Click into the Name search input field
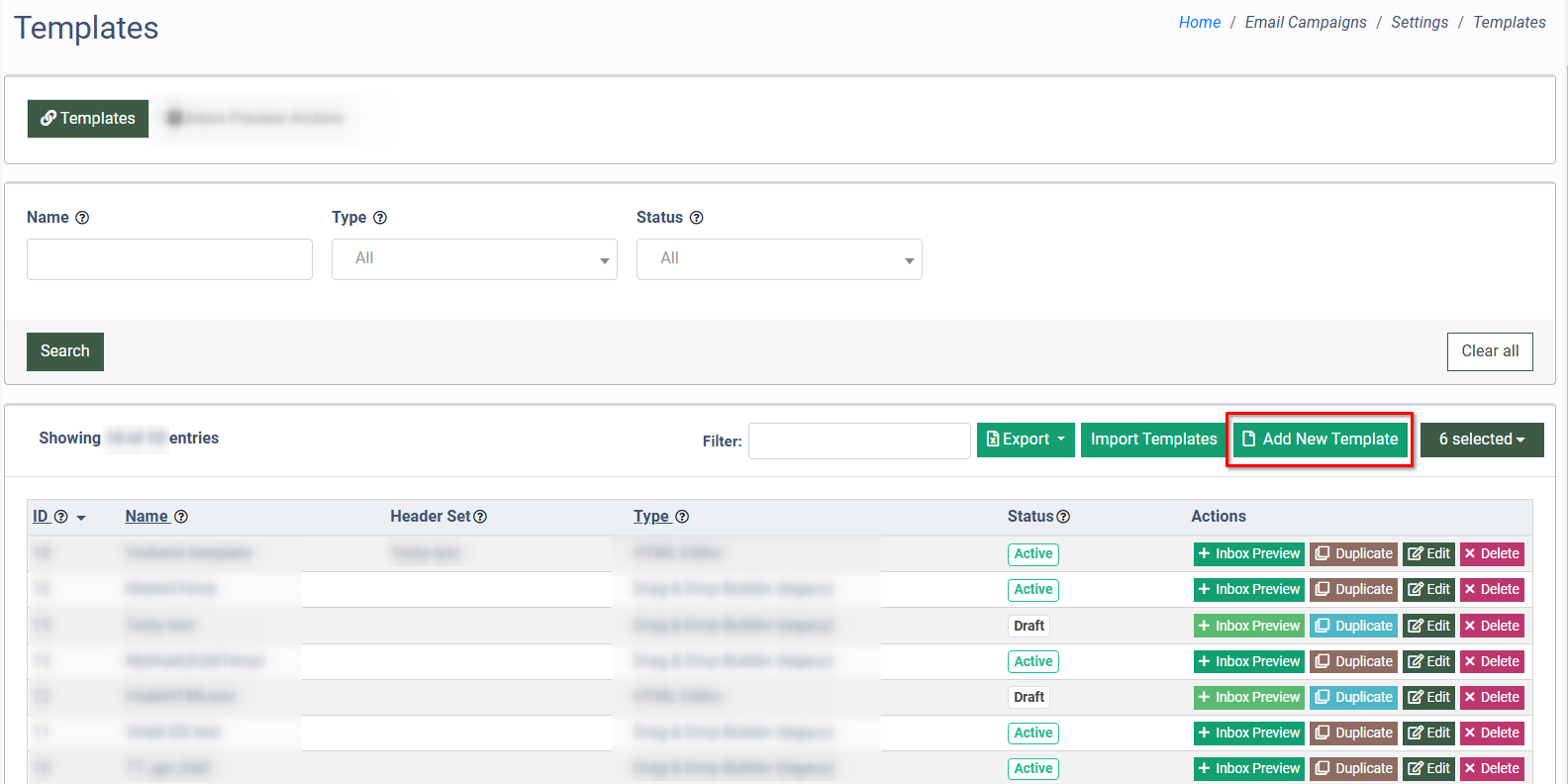Screen dimensions: 1568x784 pos(169,259)
